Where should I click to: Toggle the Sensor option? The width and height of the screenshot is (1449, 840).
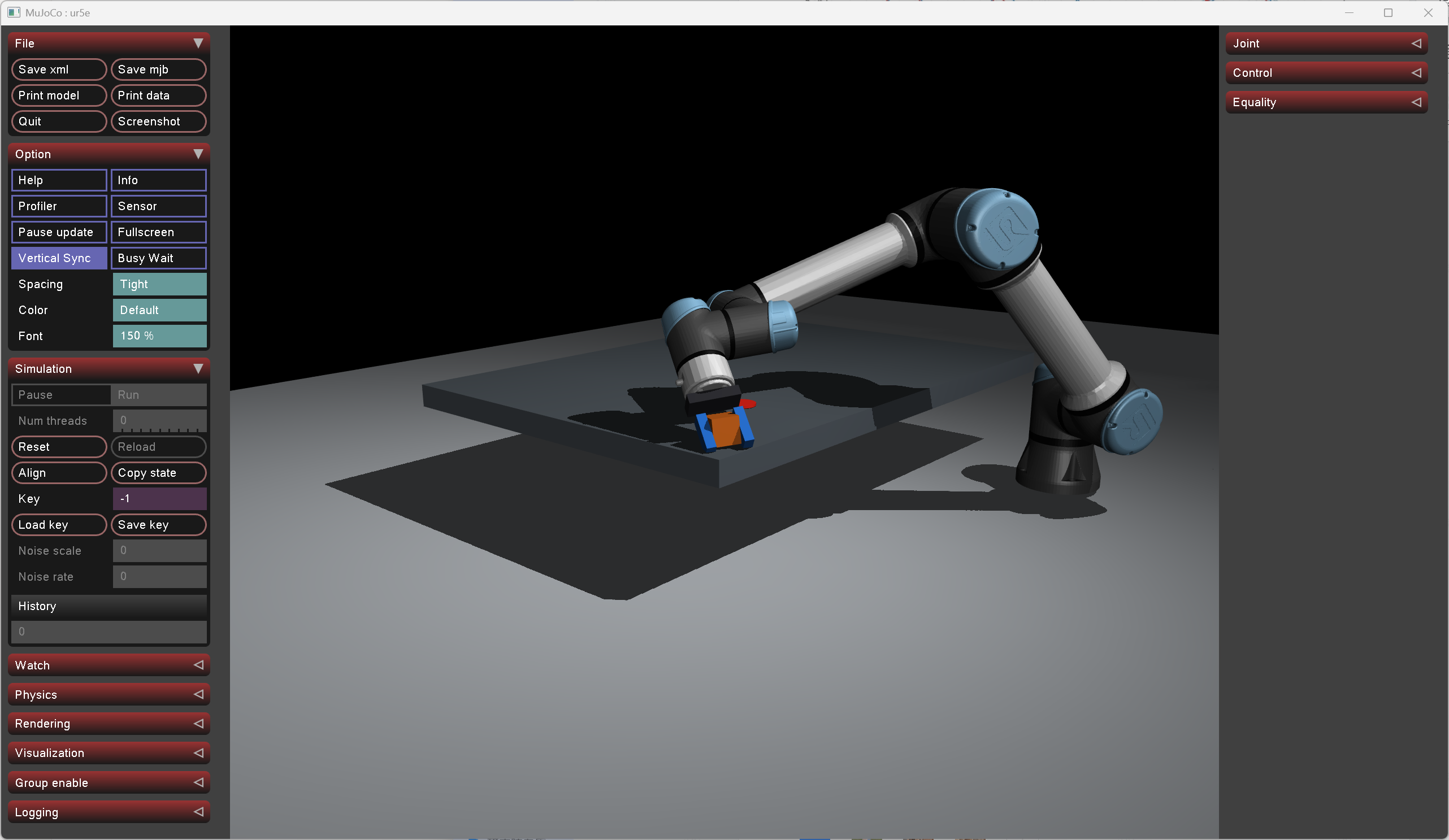(159, 206)
